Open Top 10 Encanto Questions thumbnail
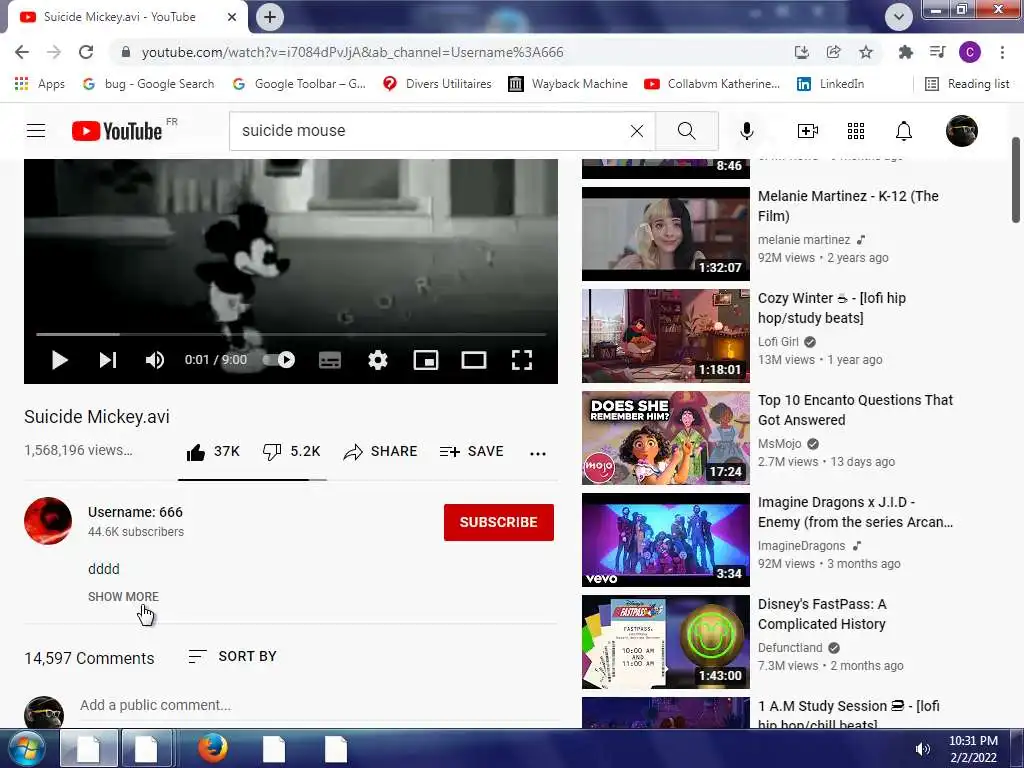 tap(665, 438)
